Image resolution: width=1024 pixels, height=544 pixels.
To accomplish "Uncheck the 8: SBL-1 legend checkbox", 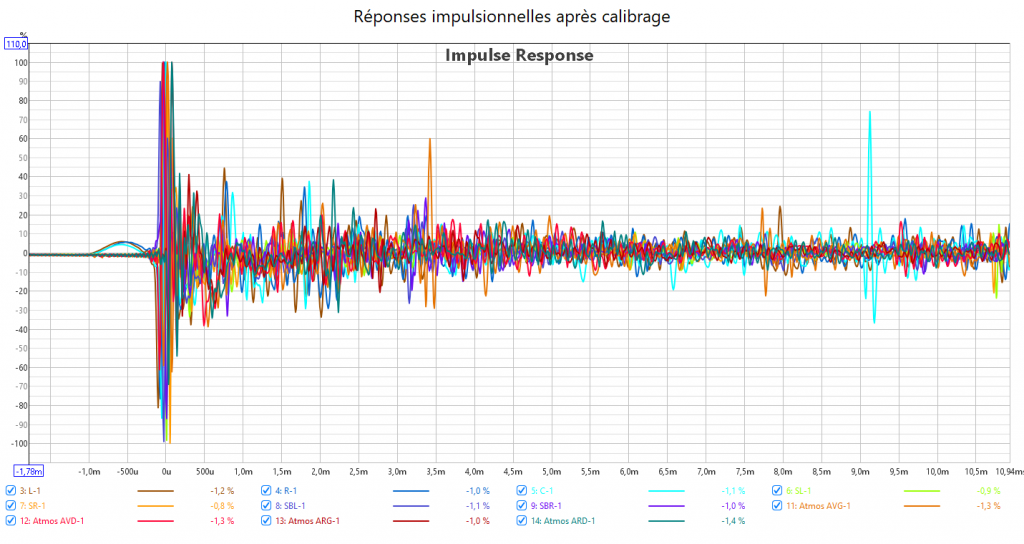I will point(267,506).
